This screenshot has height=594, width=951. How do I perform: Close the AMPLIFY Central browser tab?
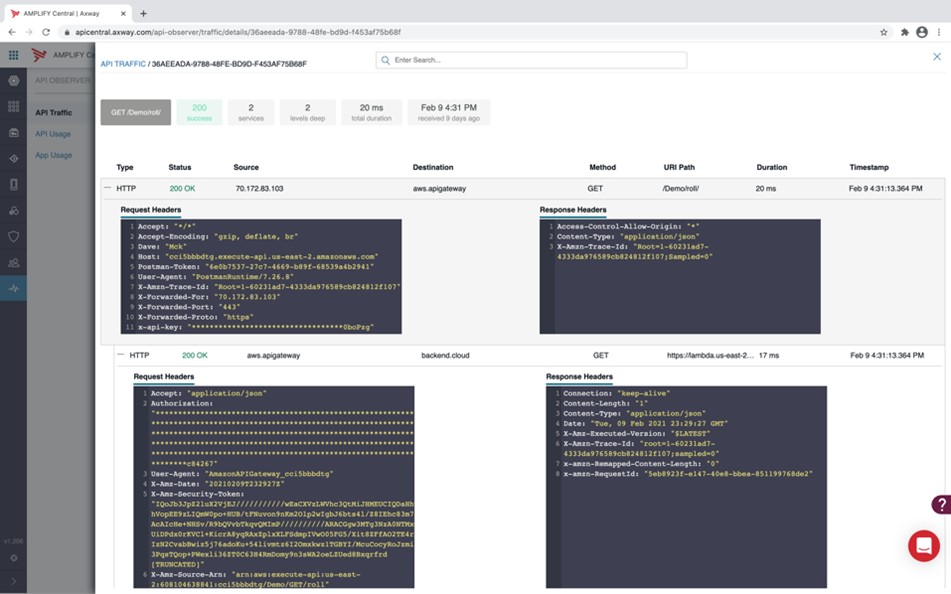123,13
